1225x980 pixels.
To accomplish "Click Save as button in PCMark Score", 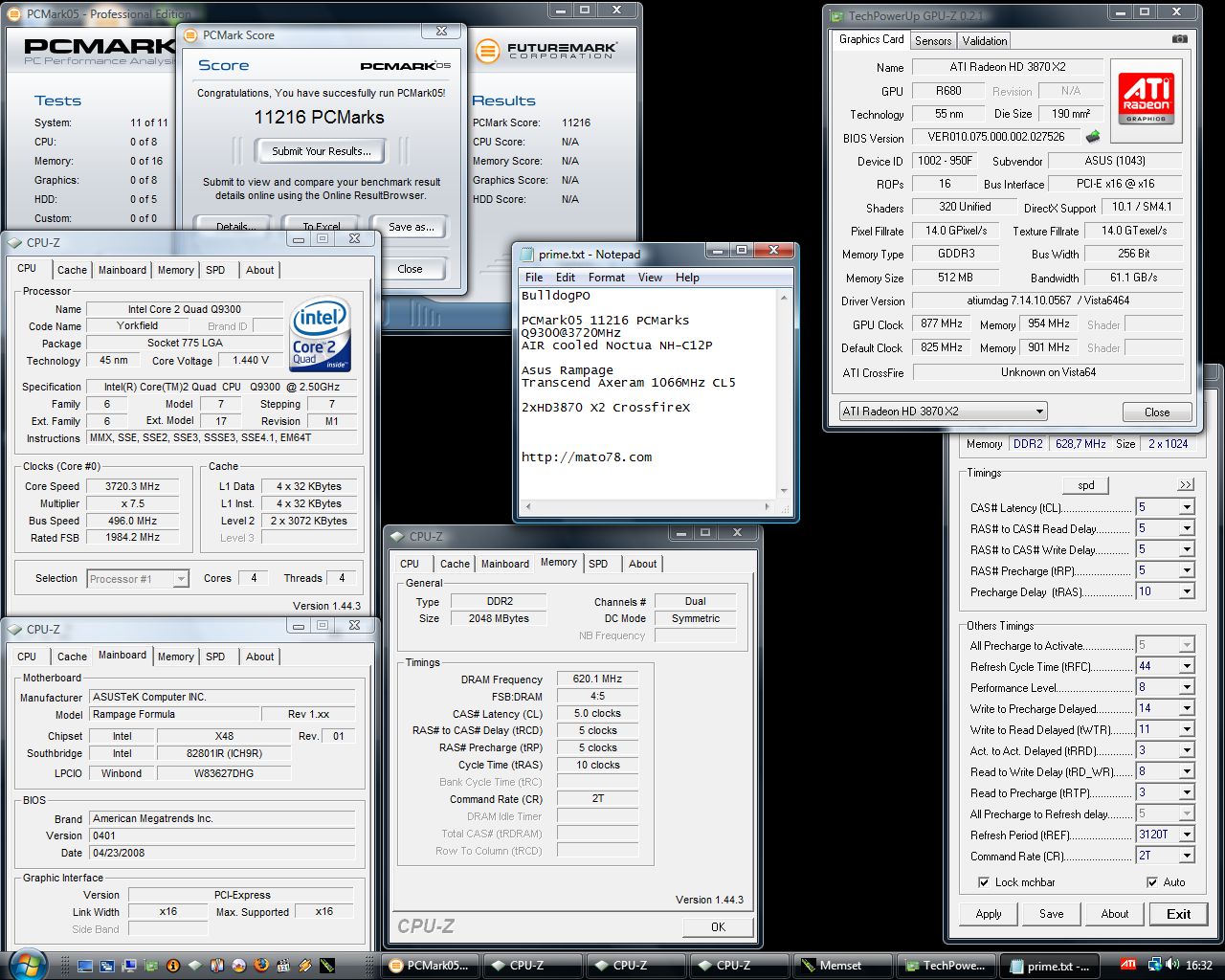I will point(412,227).
